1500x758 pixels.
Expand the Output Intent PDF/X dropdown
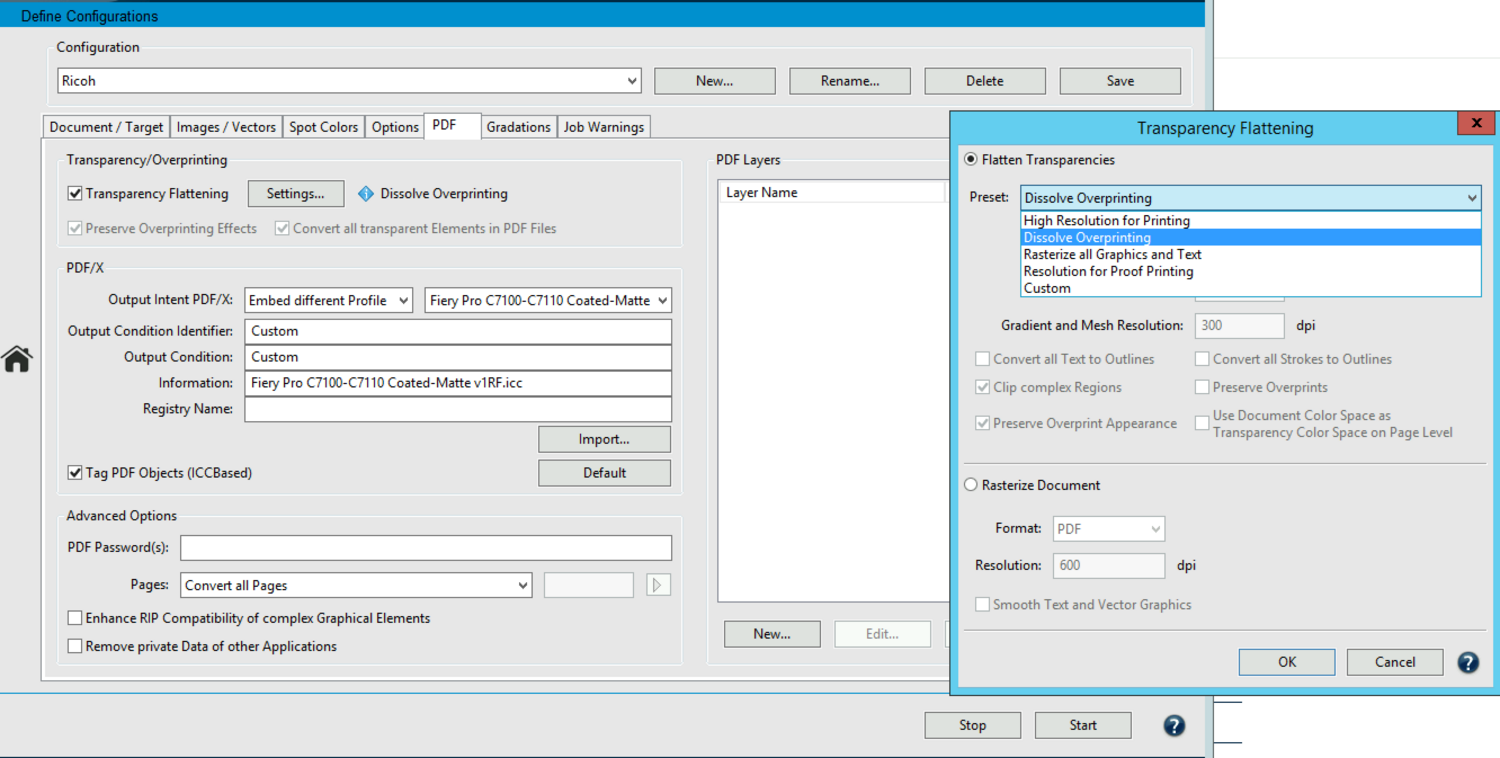(328, 300)
